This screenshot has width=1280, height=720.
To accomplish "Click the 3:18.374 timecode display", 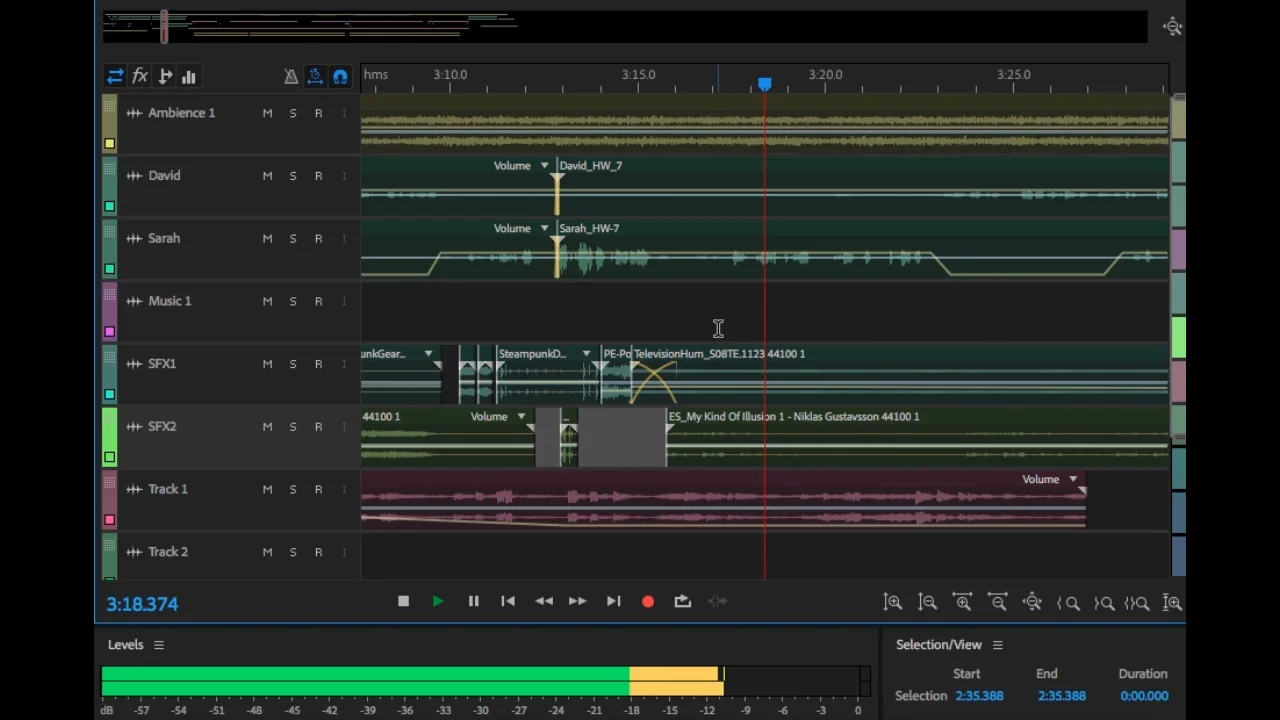I will [142, 604].
